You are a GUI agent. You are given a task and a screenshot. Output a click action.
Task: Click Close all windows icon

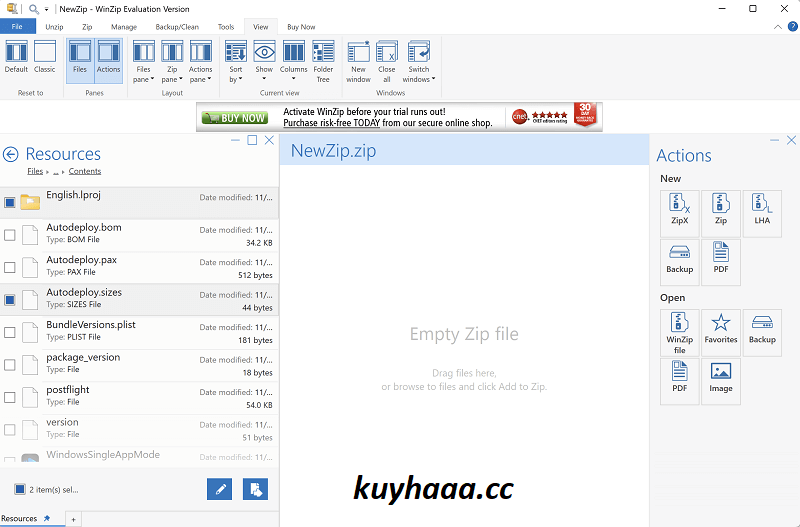click(387, 62)
